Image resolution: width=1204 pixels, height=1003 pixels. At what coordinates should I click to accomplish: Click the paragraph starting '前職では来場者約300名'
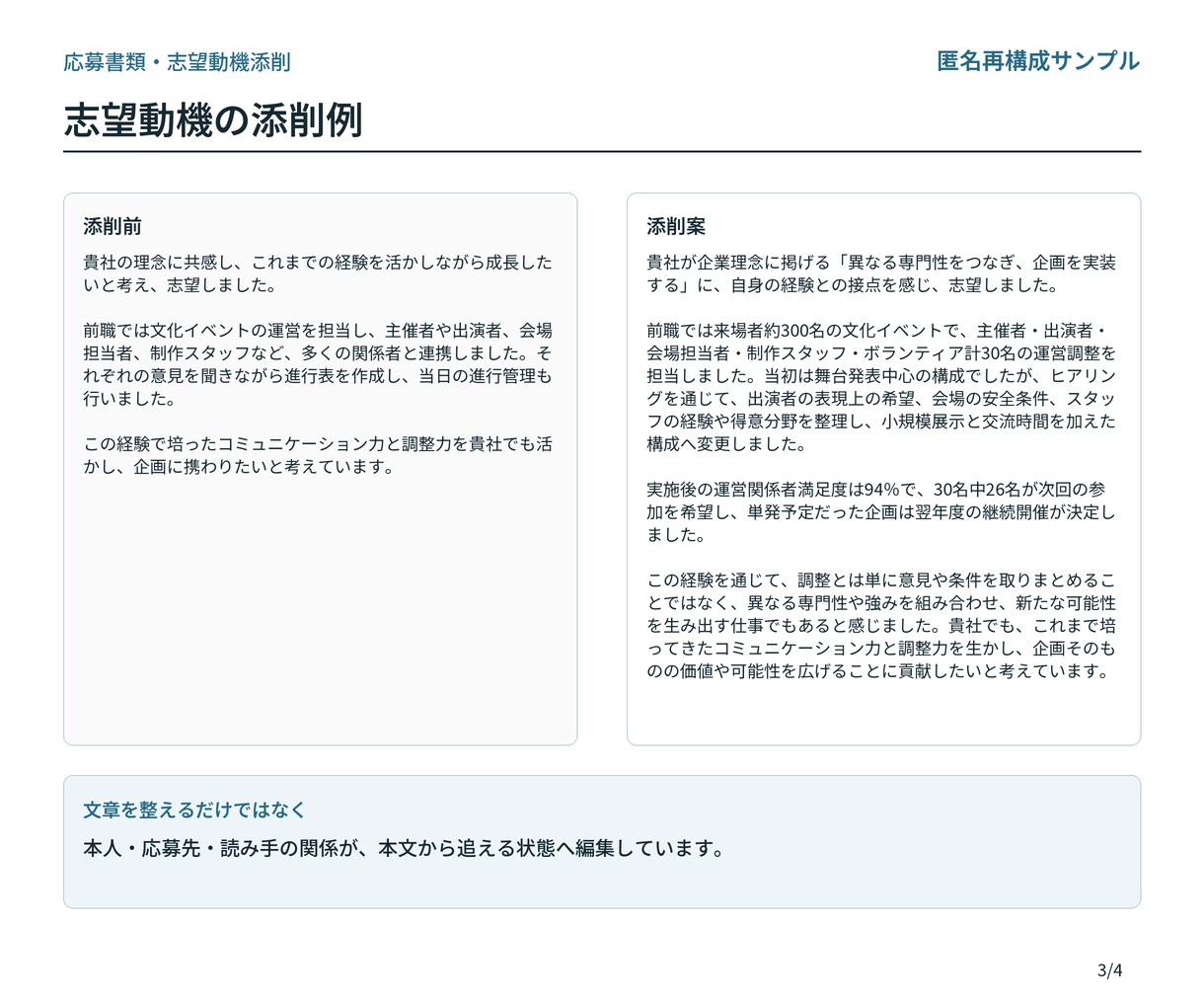pos(881,387)
